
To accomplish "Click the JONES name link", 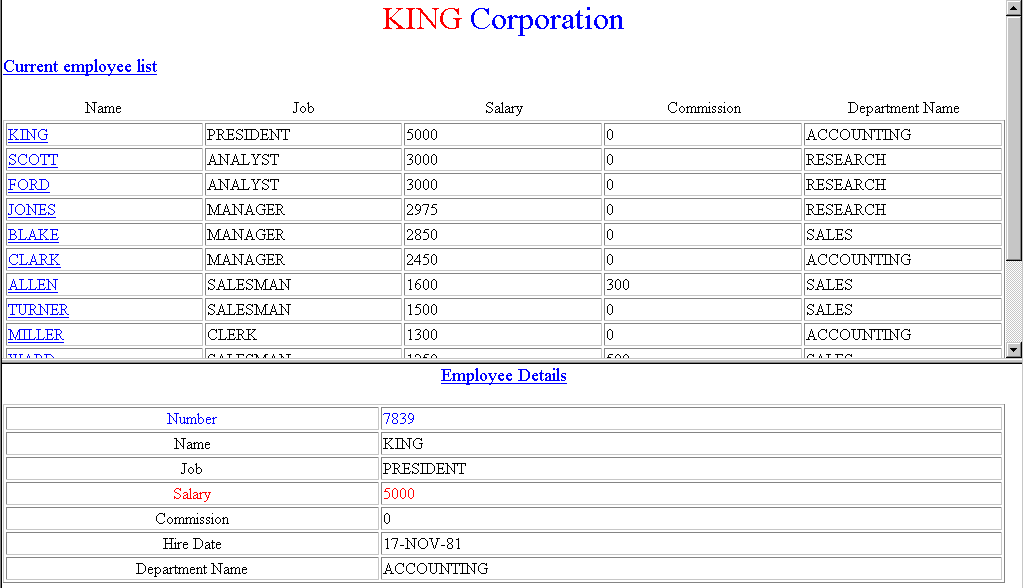I will point(32,210).
